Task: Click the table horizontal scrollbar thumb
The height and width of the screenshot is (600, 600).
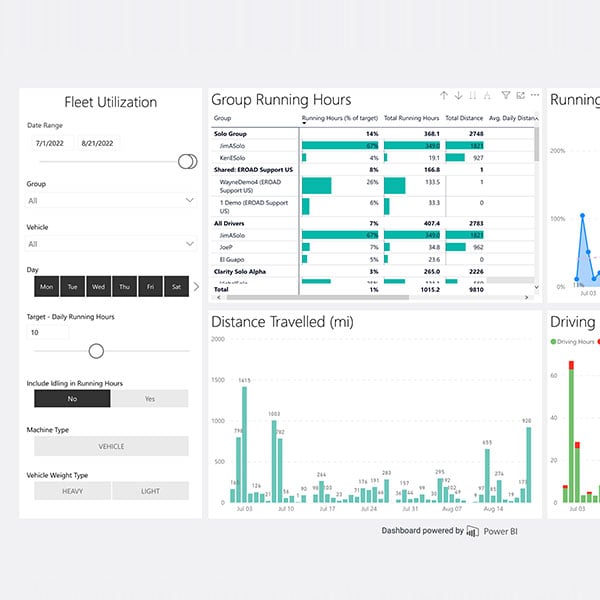Action: point(318,297)
